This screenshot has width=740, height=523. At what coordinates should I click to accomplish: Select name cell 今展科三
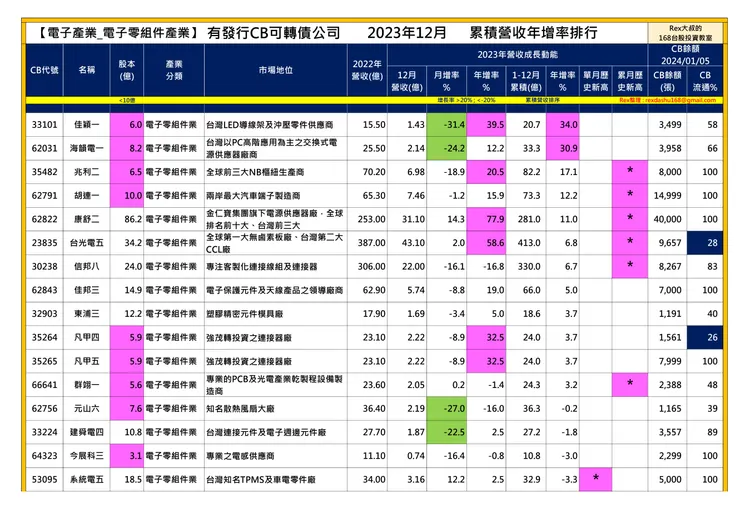coord(87,456)
